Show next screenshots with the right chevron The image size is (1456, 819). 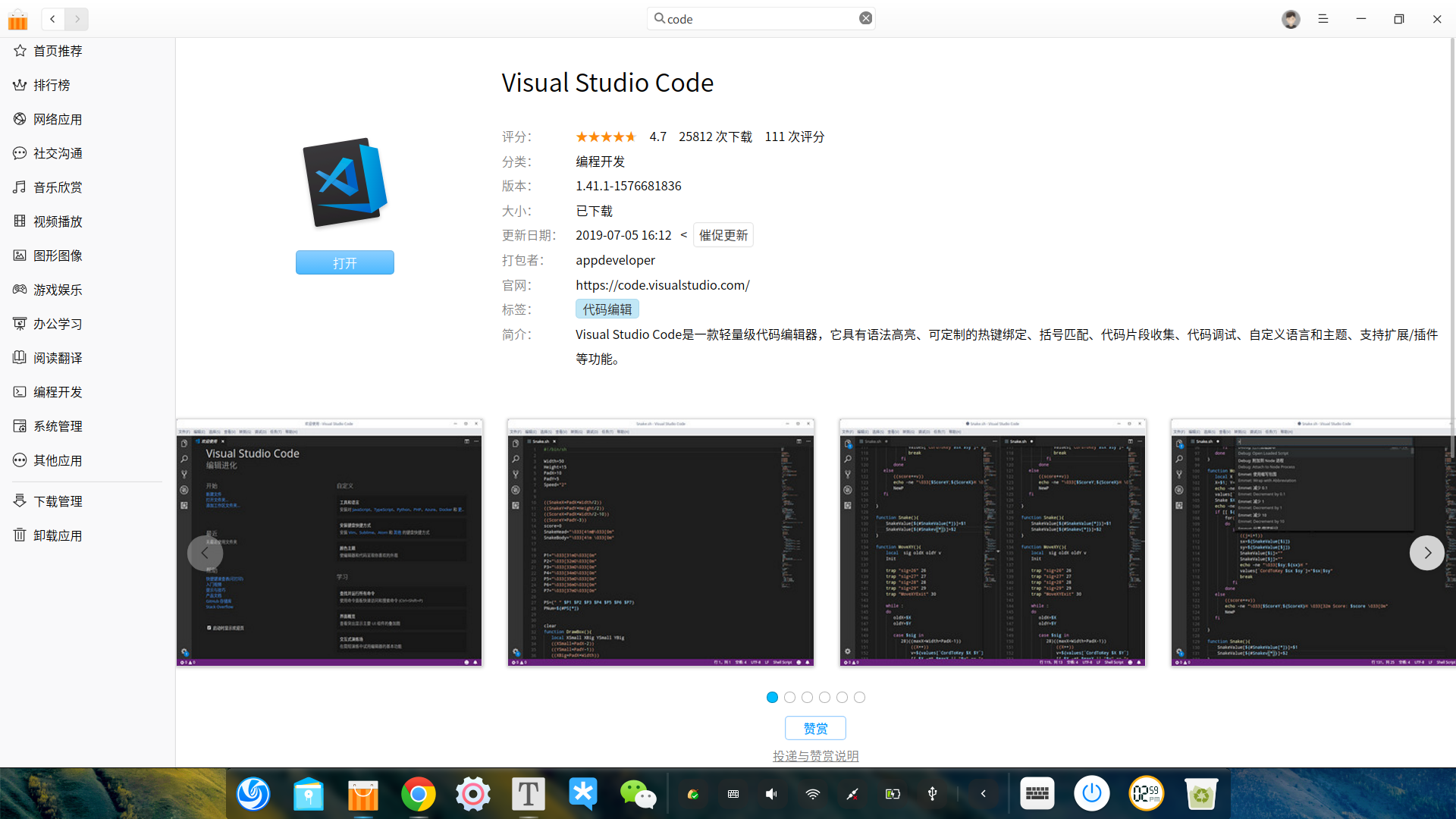click(x=1427, y=553)
